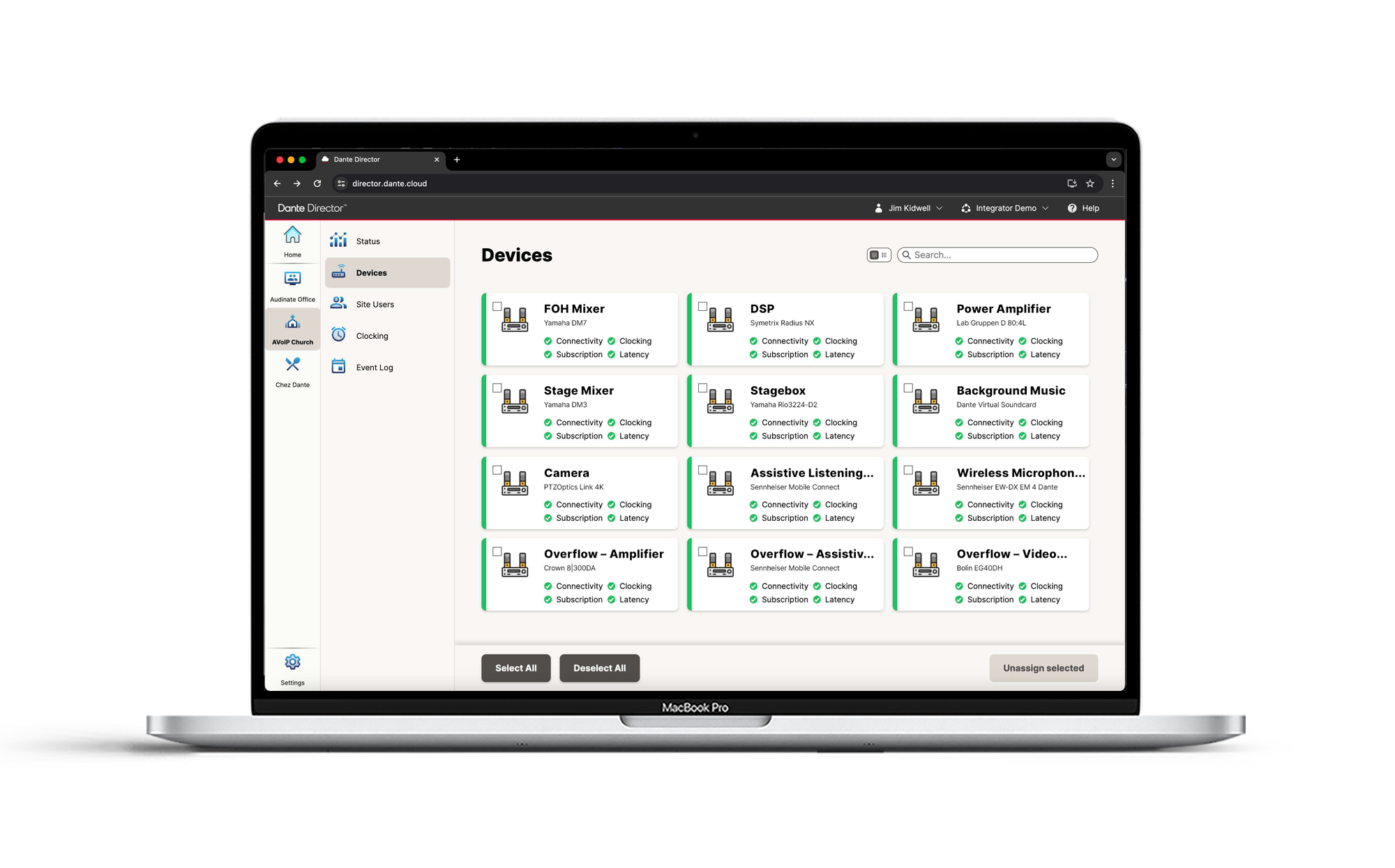
Task: Toggle the grid/list view switch
Action: [x=879, y=255]
